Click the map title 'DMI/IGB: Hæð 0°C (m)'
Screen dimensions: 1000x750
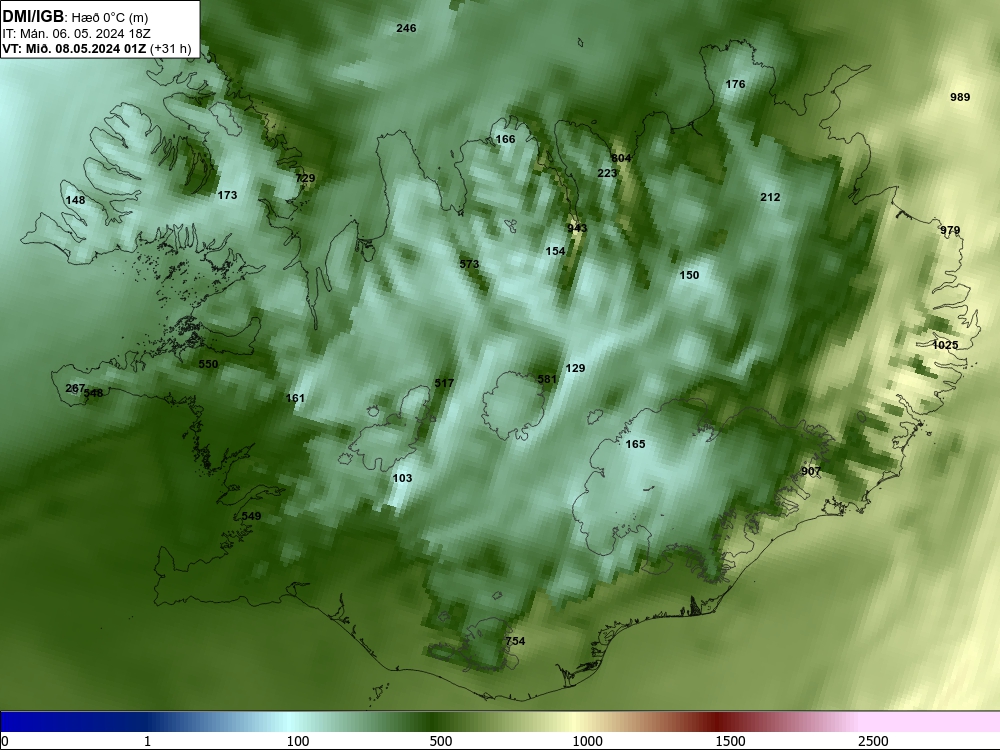[75, 17]
